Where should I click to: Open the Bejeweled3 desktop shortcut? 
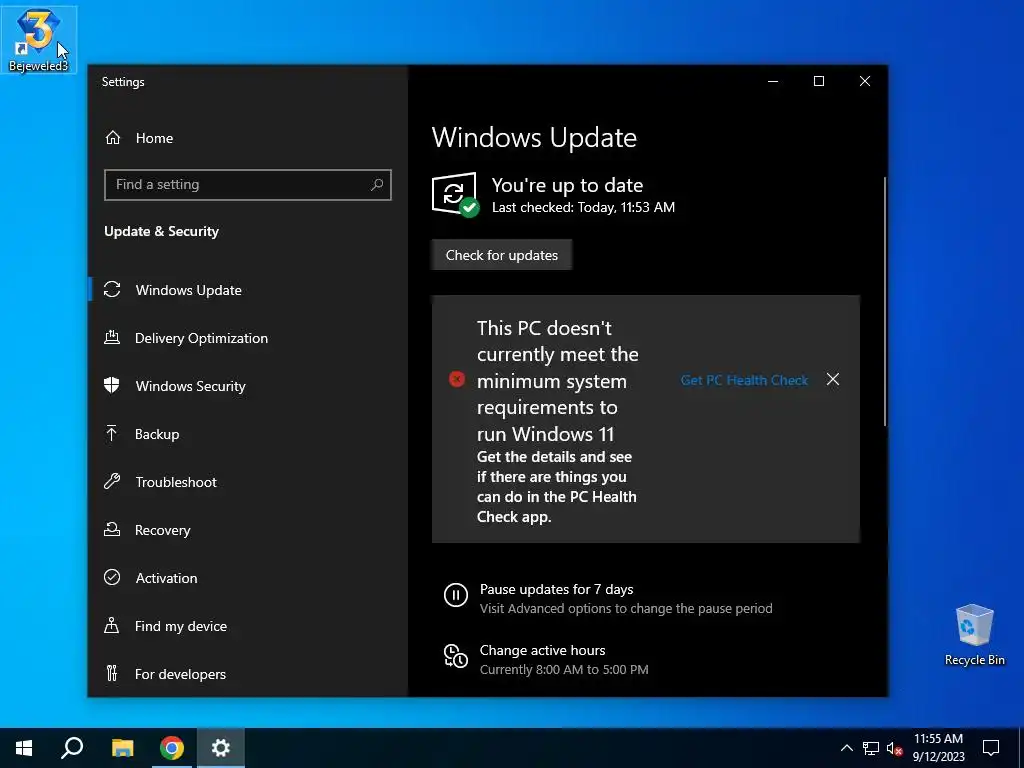[x=39, y=39]
